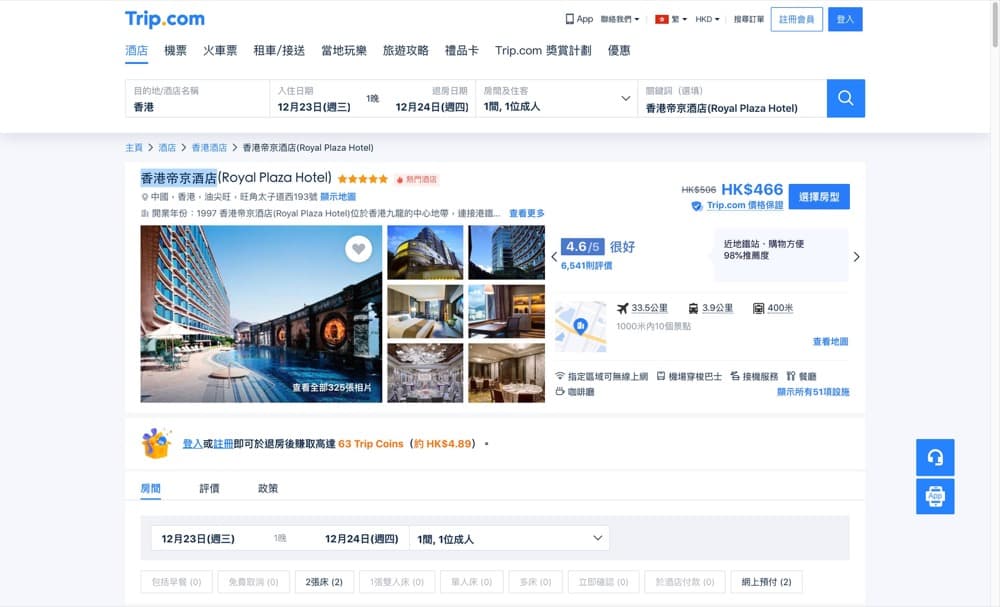Image resolution: width=1000 pixels, height=607 pixels.
Task: Open the customer service headset button
Action: [935, 457]
